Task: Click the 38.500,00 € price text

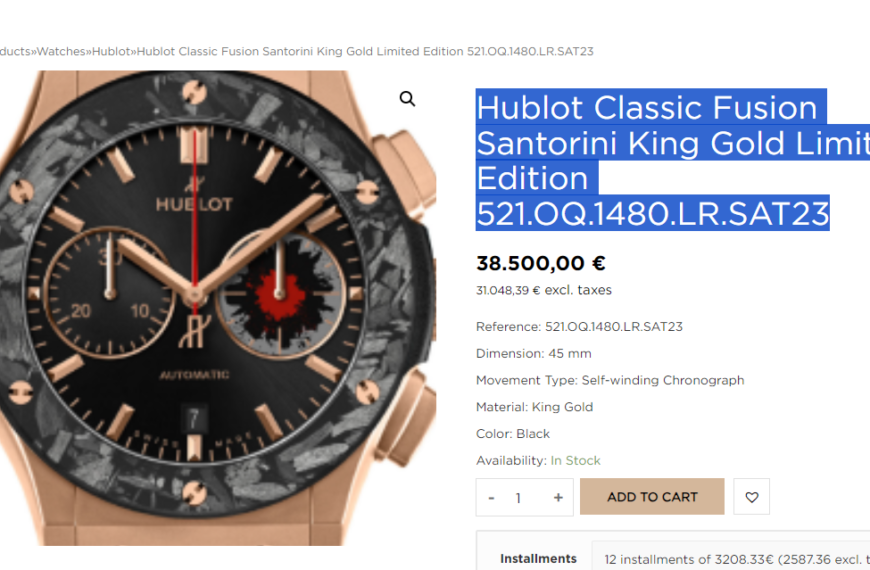Action: 540,263
